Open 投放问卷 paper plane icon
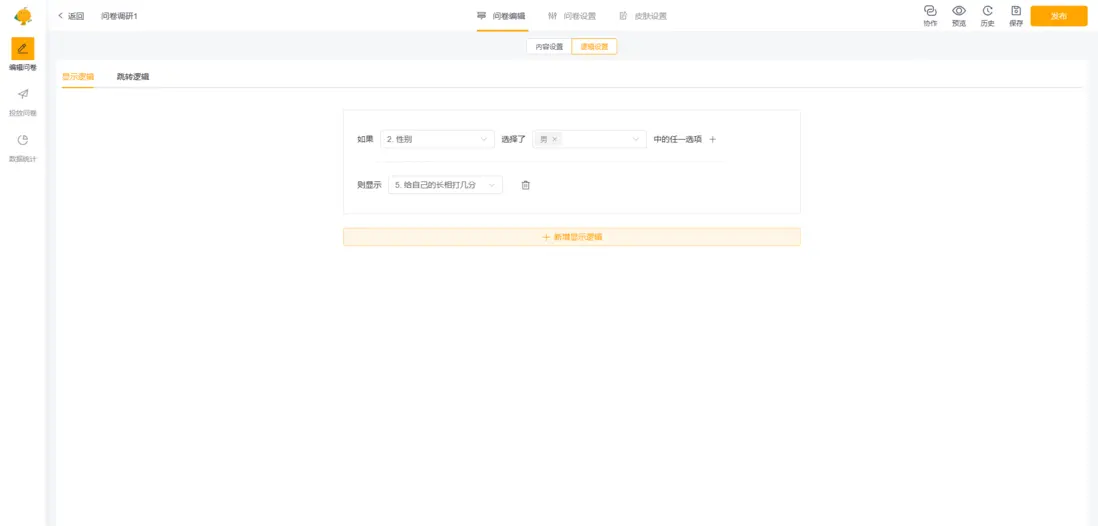The height and width of the screenshot is (526, 1098). [22, 94]
